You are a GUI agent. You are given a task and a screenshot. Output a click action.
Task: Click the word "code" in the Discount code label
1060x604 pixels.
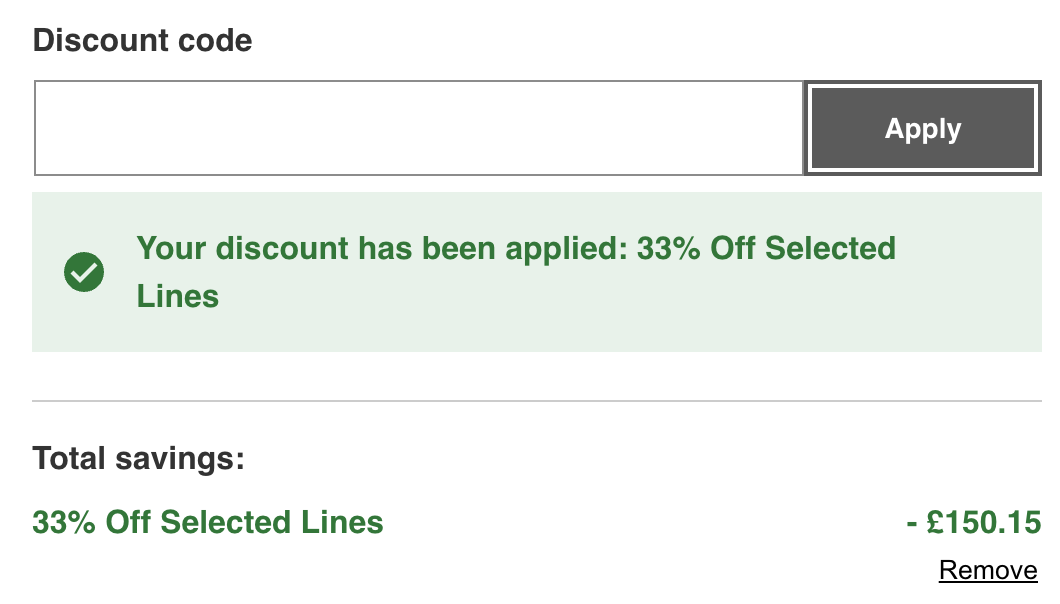[x=214, y=40]
